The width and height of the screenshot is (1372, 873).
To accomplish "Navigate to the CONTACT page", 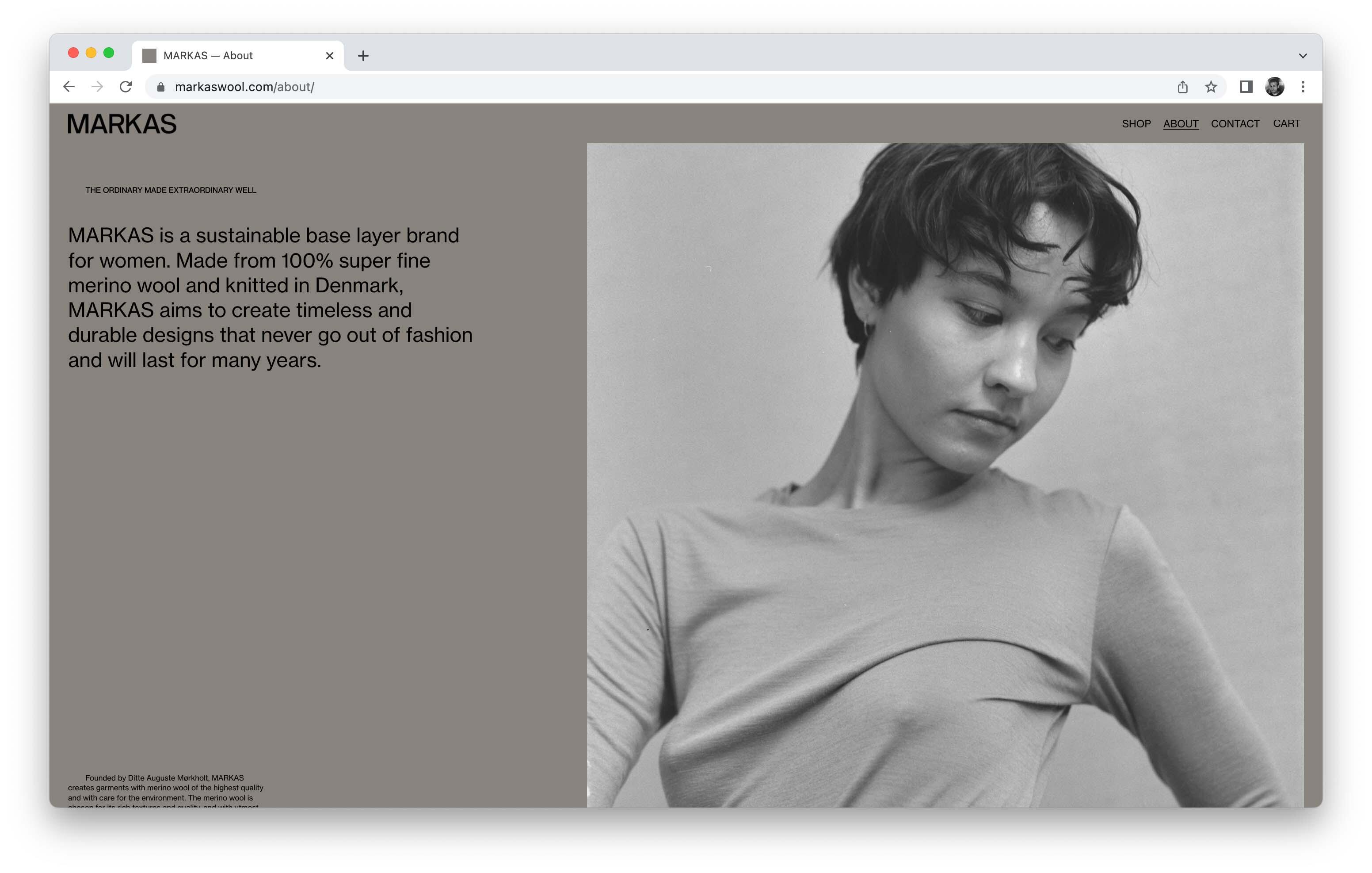I will pyautogui.click(x=1235, y=124).
